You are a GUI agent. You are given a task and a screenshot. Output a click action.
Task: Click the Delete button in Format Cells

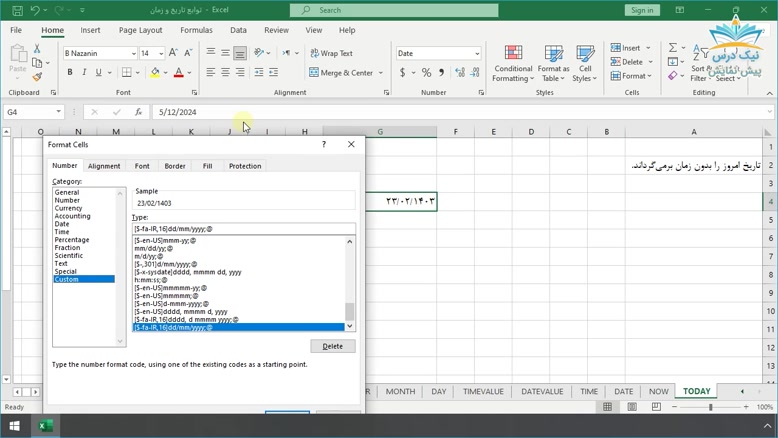(333, 346)
